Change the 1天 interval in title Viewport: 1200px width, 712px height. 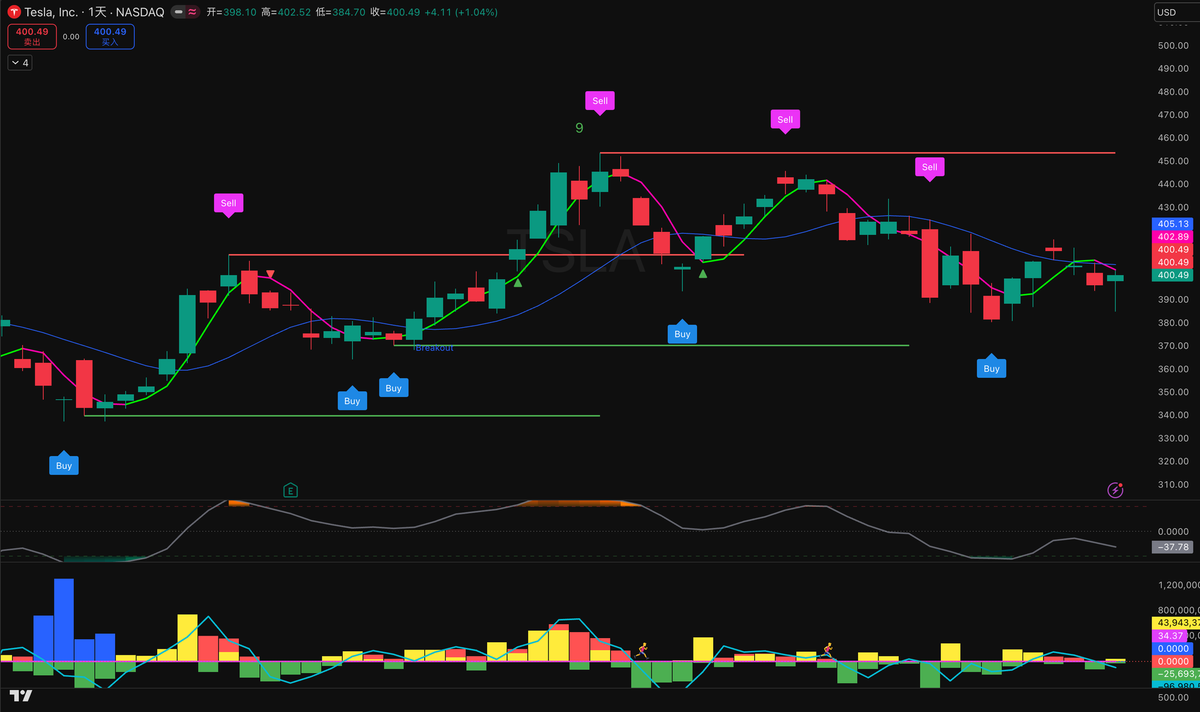[97, 12]
